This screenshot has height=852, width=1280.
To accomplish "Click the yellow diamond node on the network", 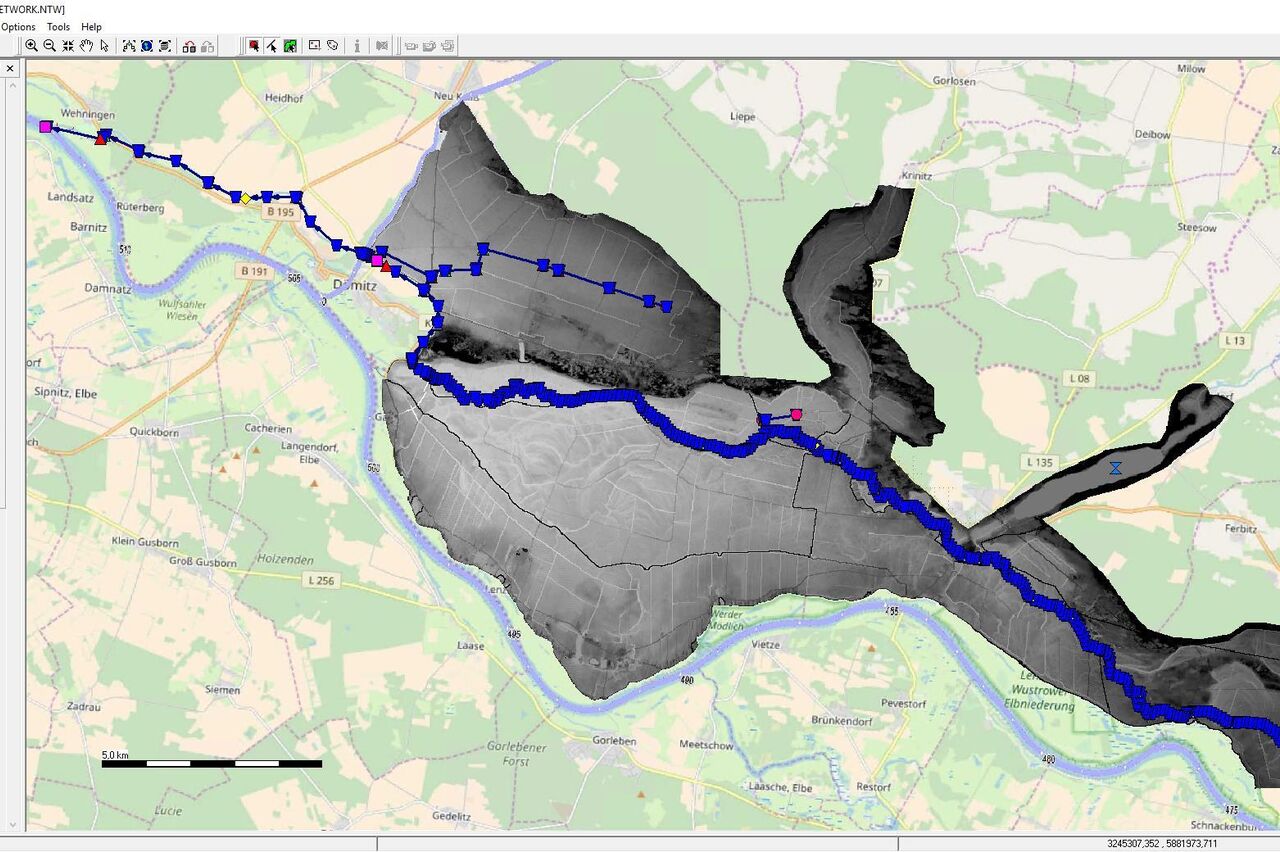I will pos(245,198).
